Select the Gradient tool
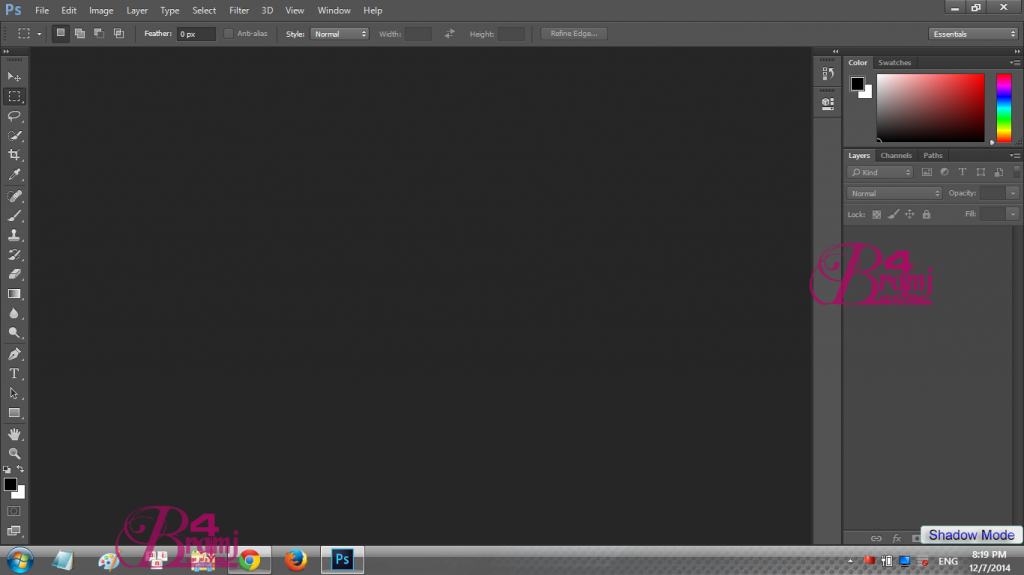Screen dimensions: 1024x575 click(14, 294)
